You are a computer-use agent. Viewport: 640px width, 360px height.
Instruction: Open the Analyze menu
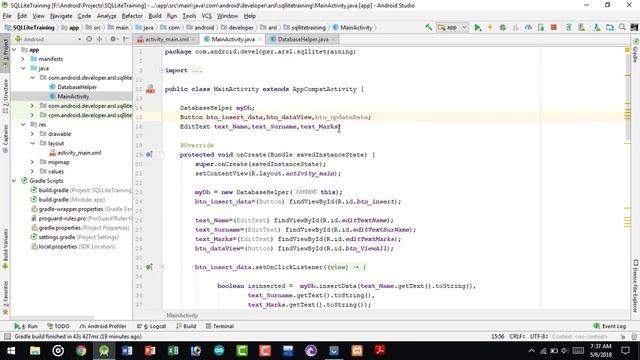(x=107, y=16)
